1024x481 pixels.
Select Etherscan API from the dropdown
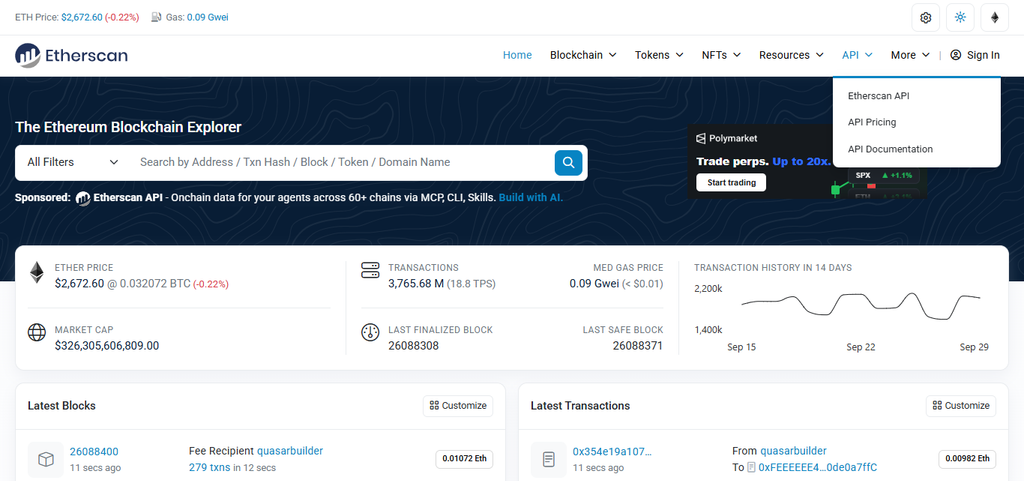point(878,96)
